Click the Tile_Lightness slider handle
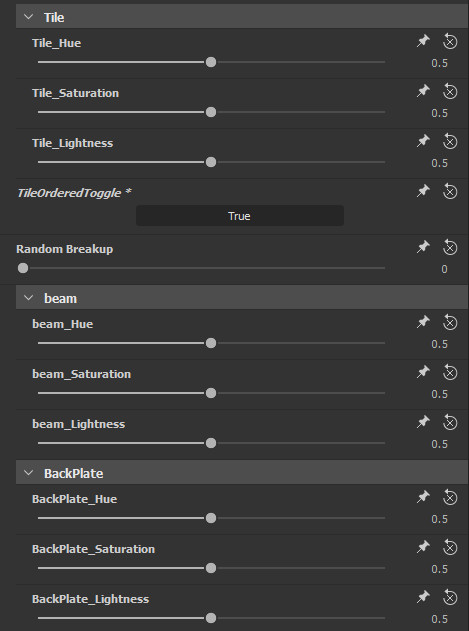This screenshot has width=469, height=631. click(x=211, y=162)
